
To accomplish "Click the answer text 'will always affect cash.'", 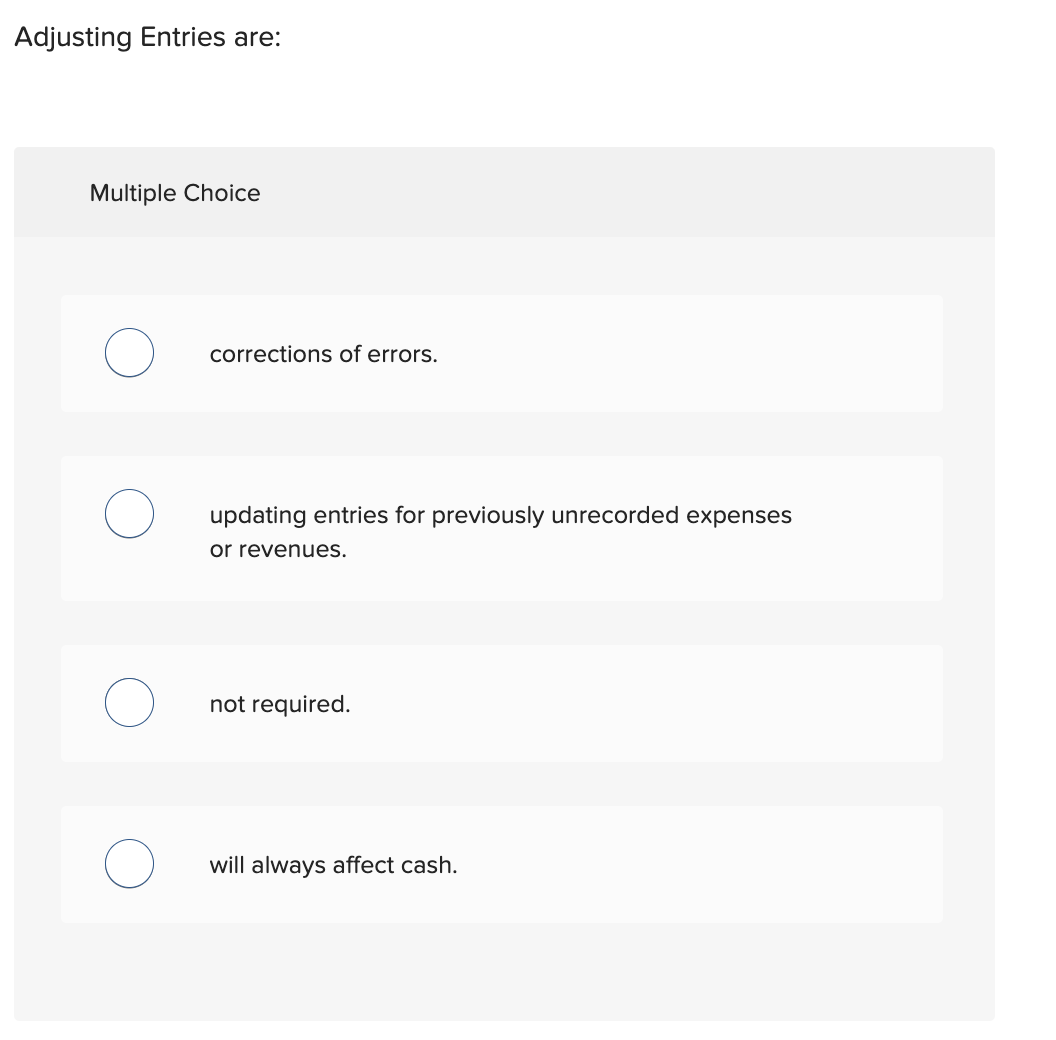I will click(x=333, y=864).
